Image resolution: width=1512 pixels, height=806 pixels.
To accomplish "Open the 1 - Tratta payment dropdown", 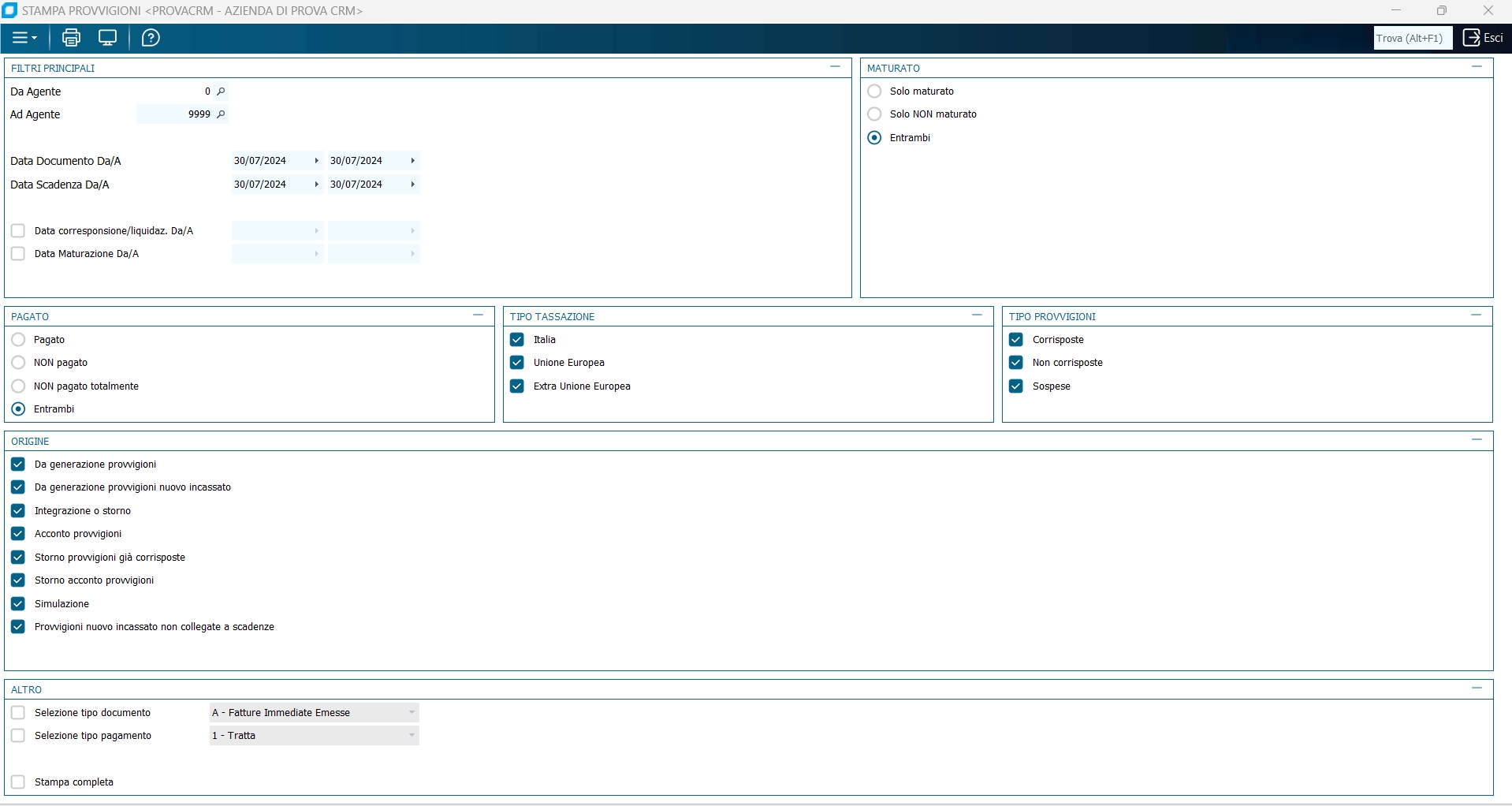I will click(314, 736).
